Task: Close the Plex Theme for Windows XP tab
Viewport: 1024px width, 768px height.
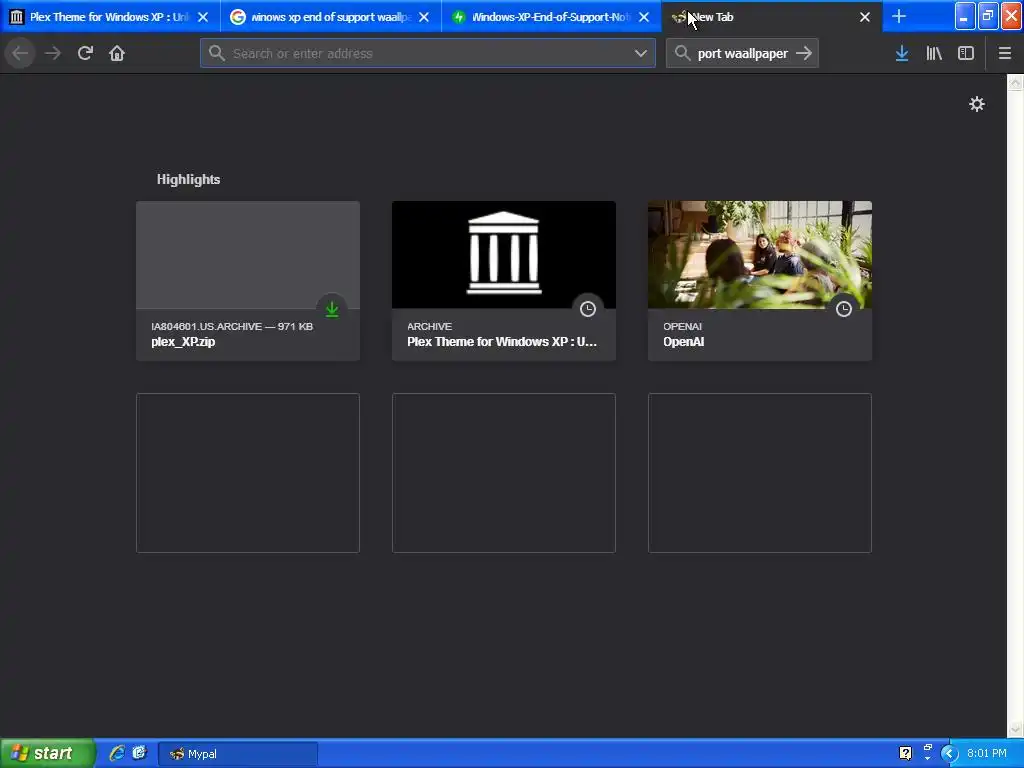Action: pyautogui.click(x=203, y=17)
